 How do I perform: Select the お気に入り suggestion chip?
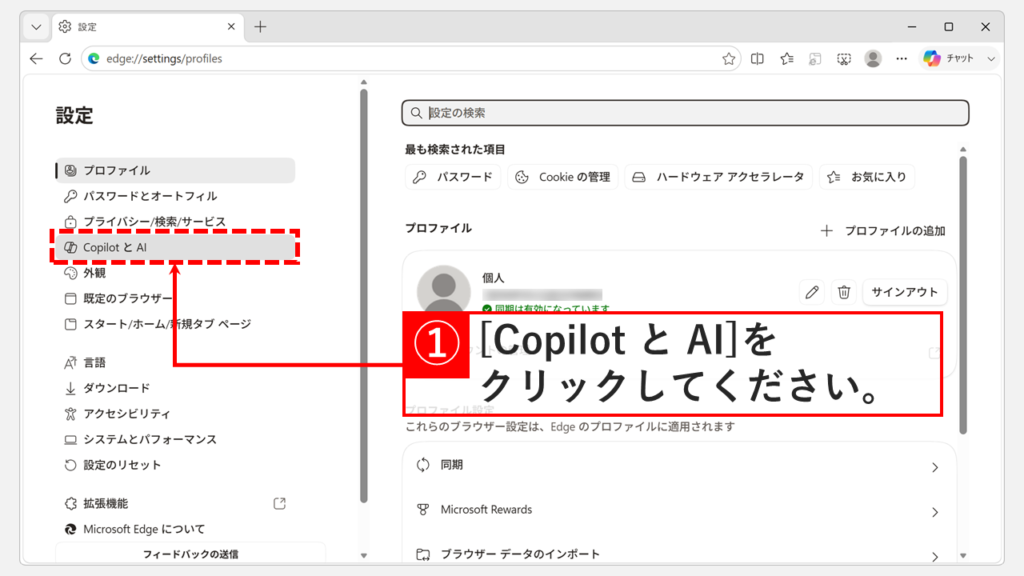[867, 177]
